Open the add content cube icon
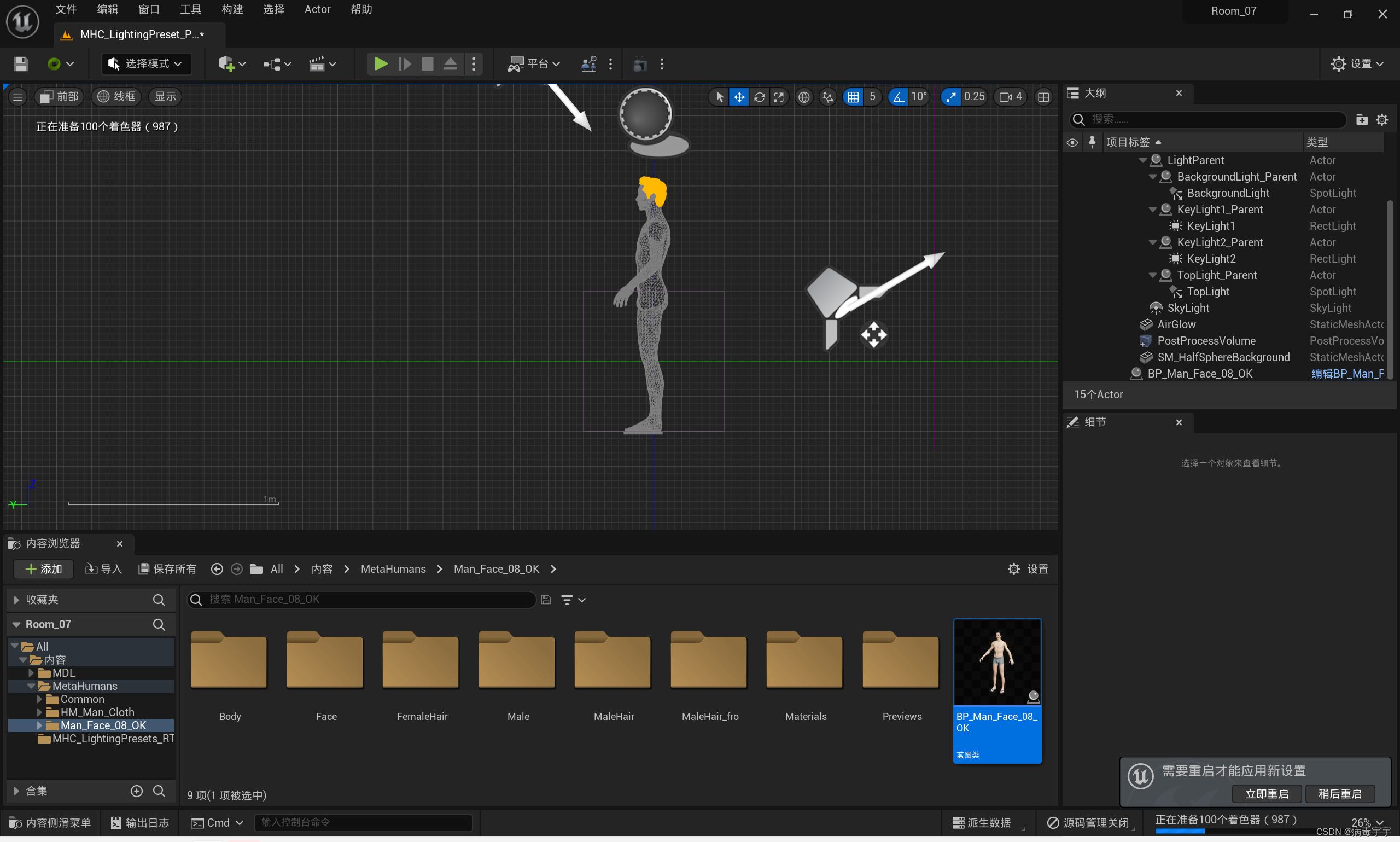 click(226, 64)
